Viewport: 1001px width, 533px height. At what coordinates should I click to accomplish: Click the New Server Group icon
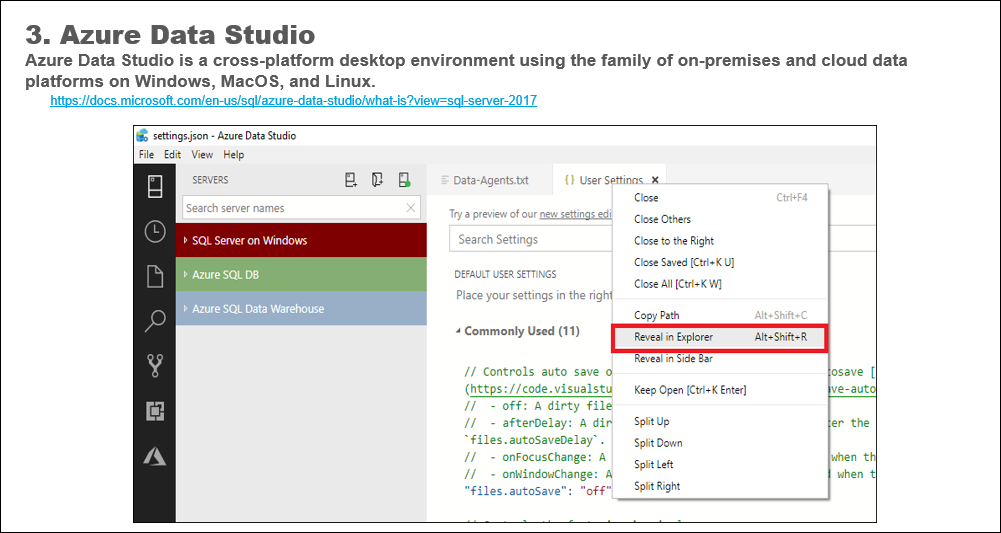click(377, 180)
